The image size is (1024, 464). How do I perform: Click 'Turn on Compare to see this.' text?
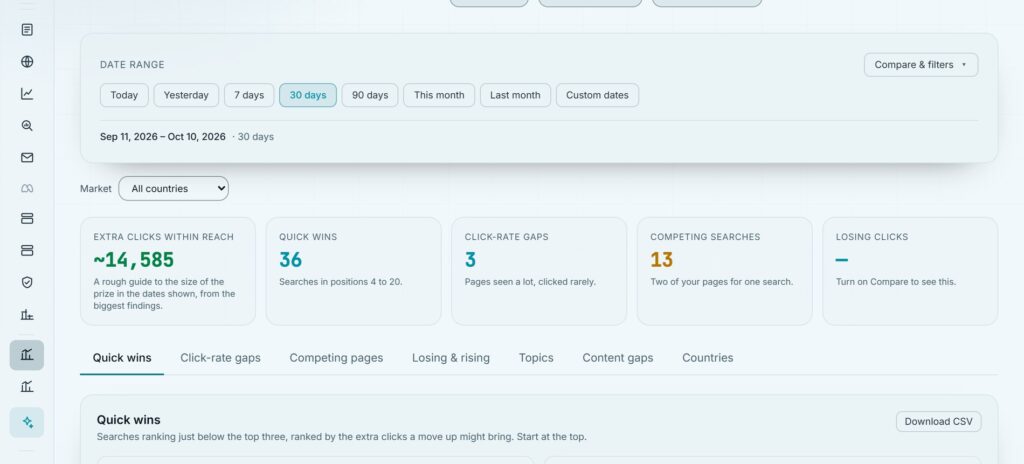(x=896, y=282)
